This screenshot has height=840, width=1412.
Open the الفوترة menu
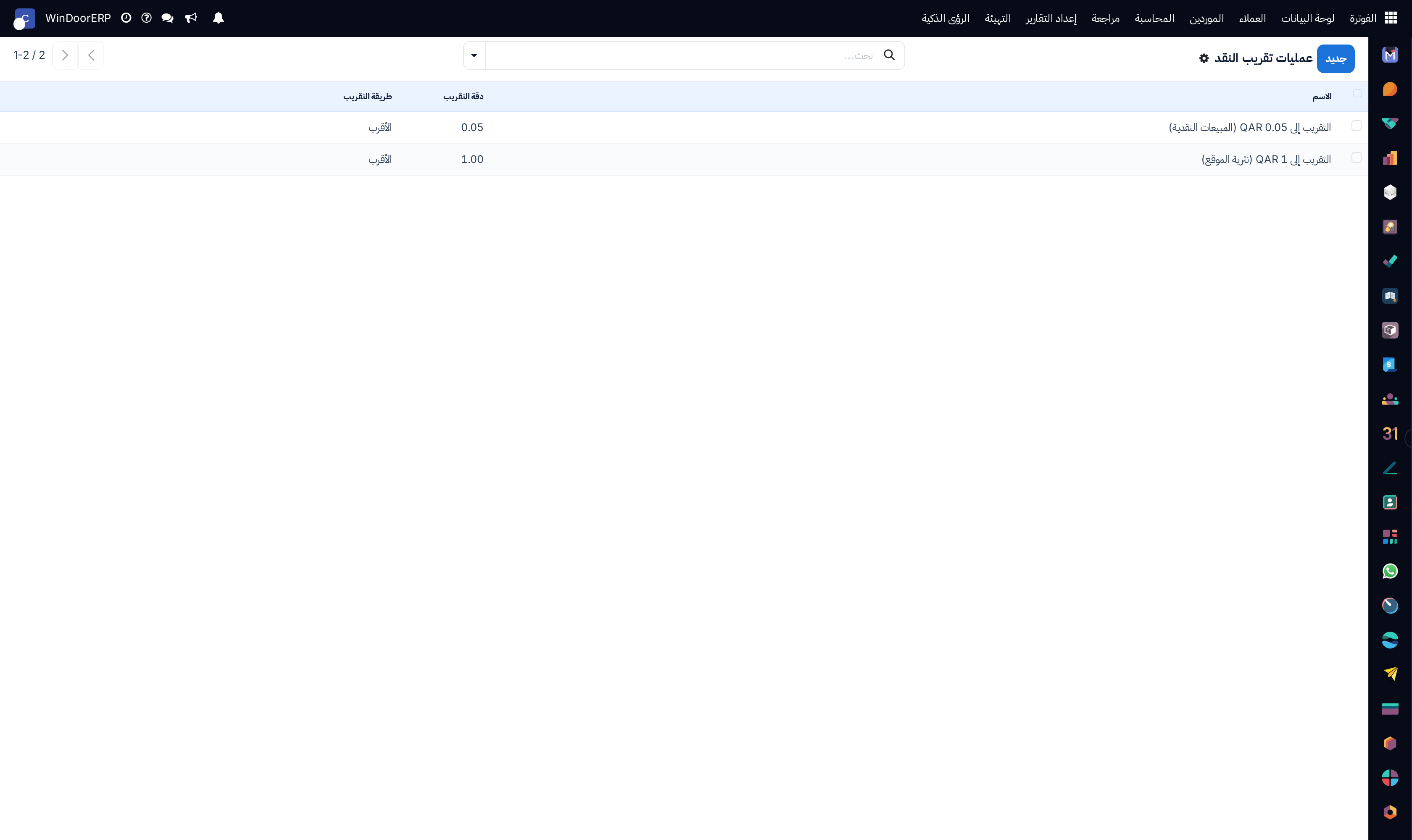click(x=1363, y=18)
